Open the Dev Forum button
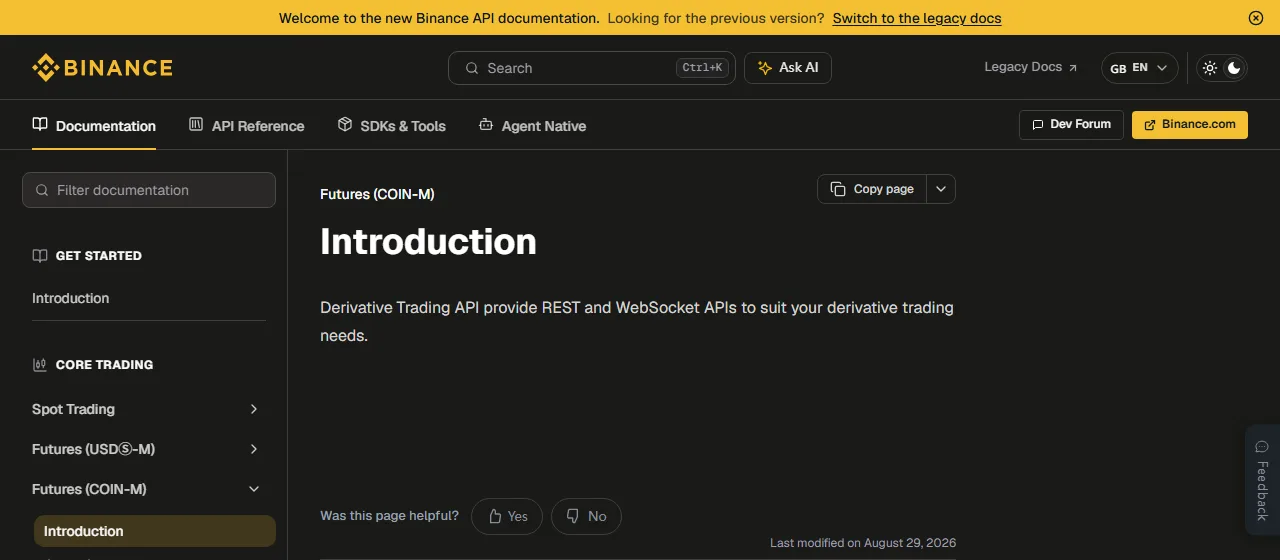Image resolution: width=1280 pixels, height=560 pixels. click(x=1071, y=125)
